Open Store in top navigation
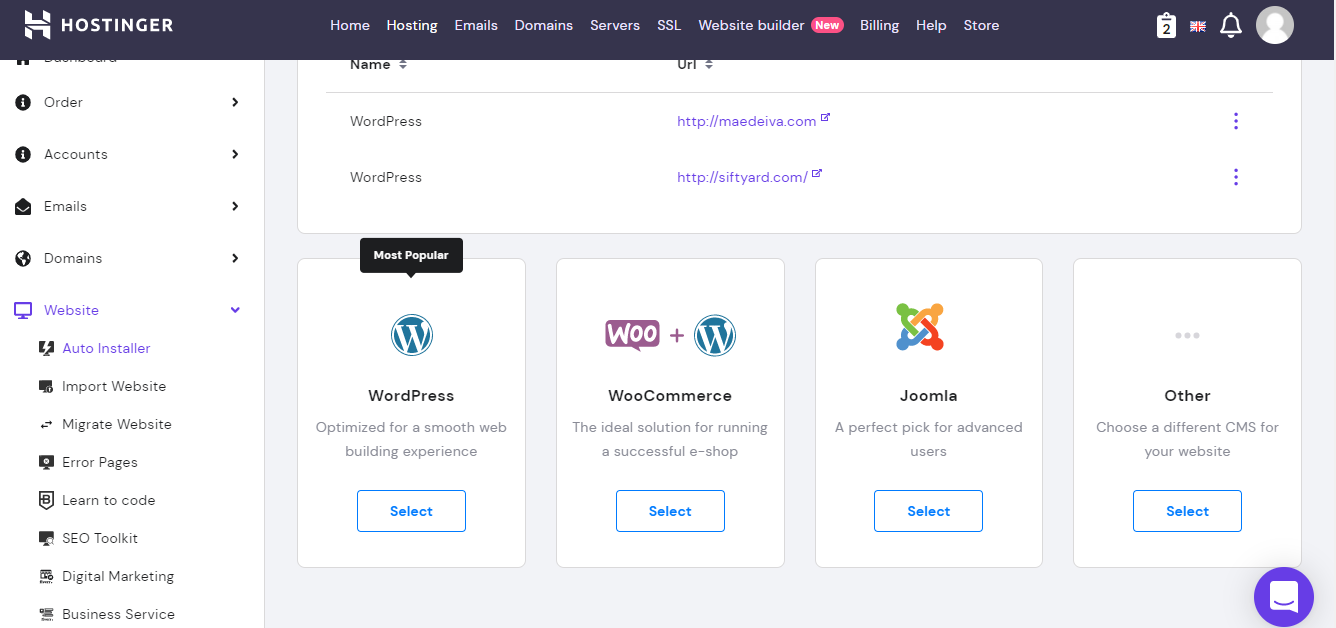Viewport: 1336px width, 628px height. (x=981, y=25)
